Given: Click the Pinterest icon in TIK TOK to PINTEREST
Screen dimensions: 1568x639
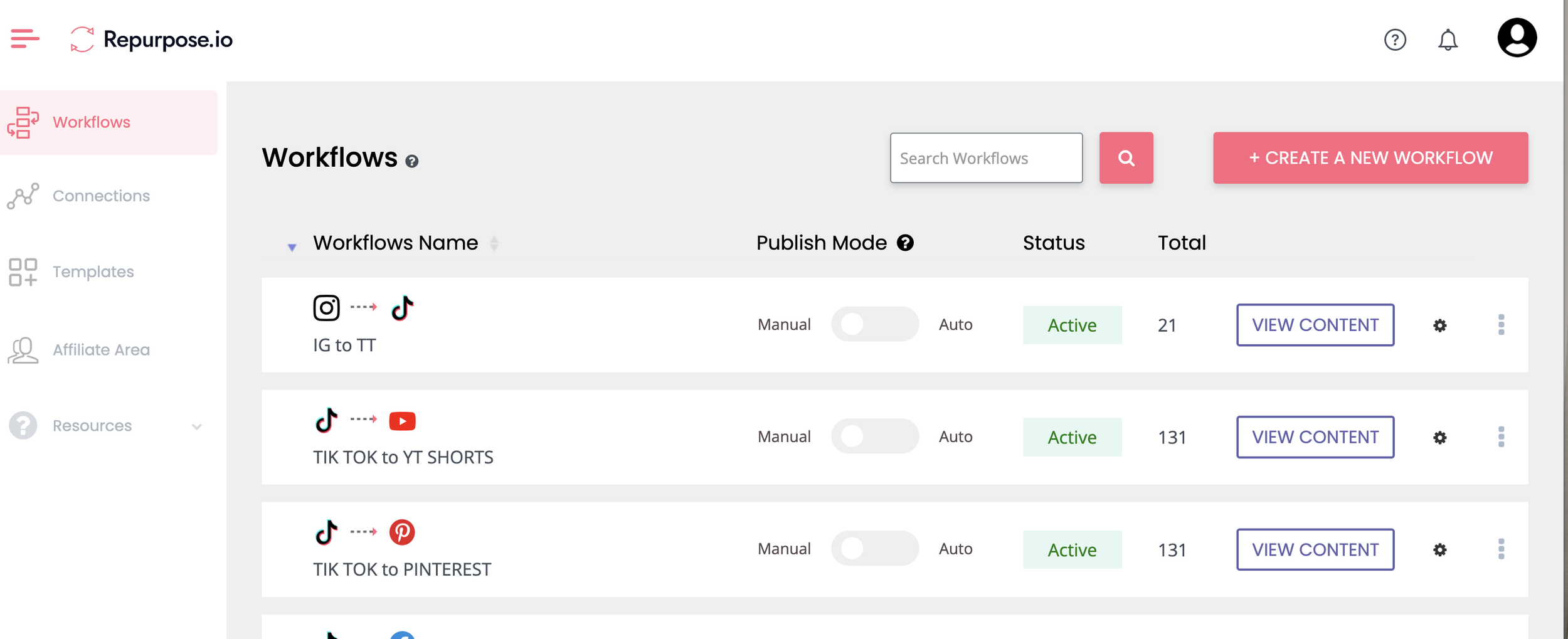Looking at the screenshot, I should coord(402,532).
